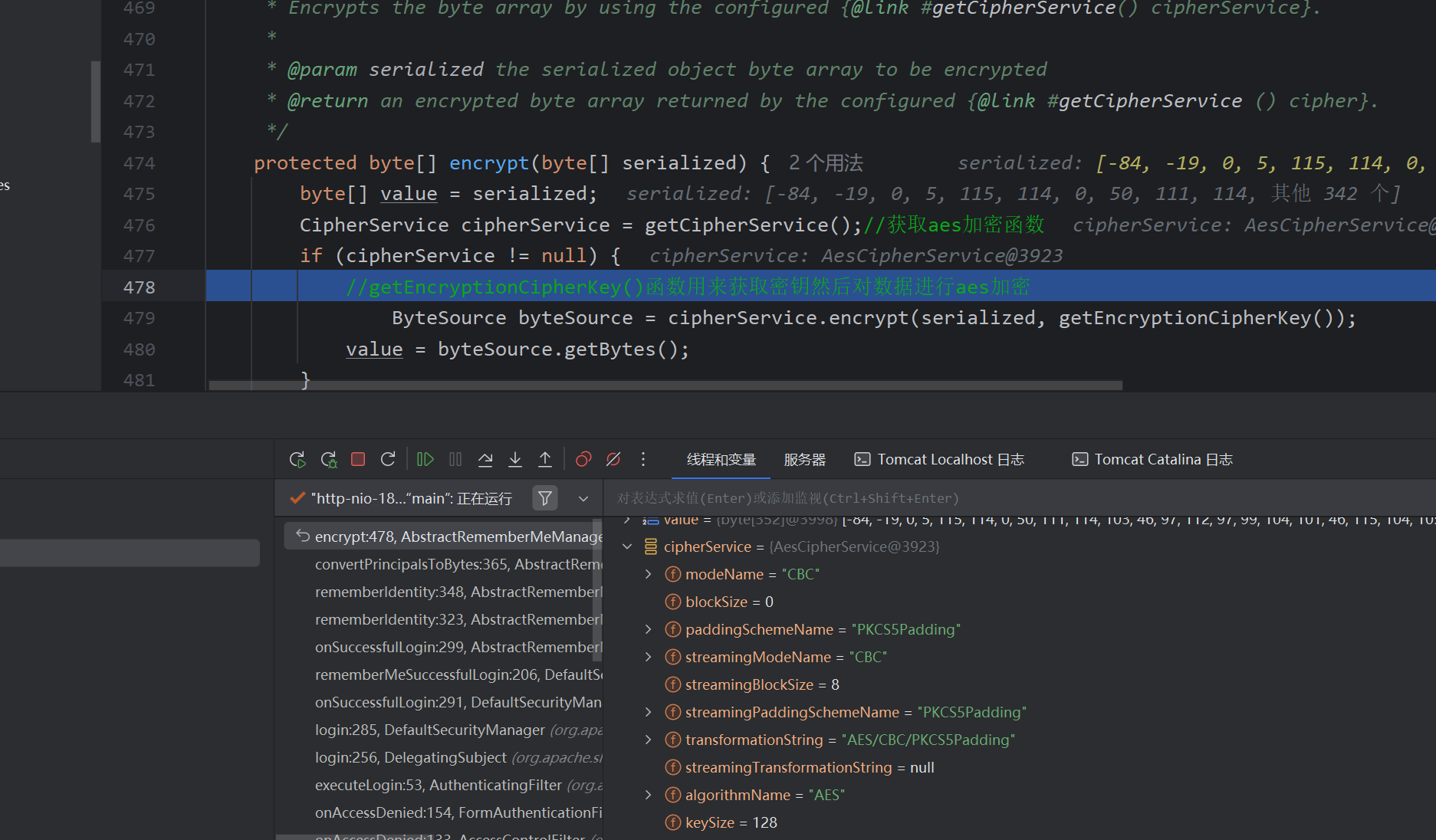Stop the debug session with the red square

[358, 459]
